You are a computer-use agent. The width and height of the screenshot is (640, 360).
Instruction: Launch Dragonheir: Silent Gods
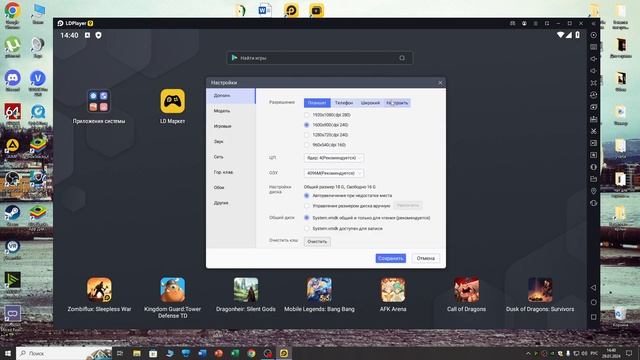[x=246, y=295]
